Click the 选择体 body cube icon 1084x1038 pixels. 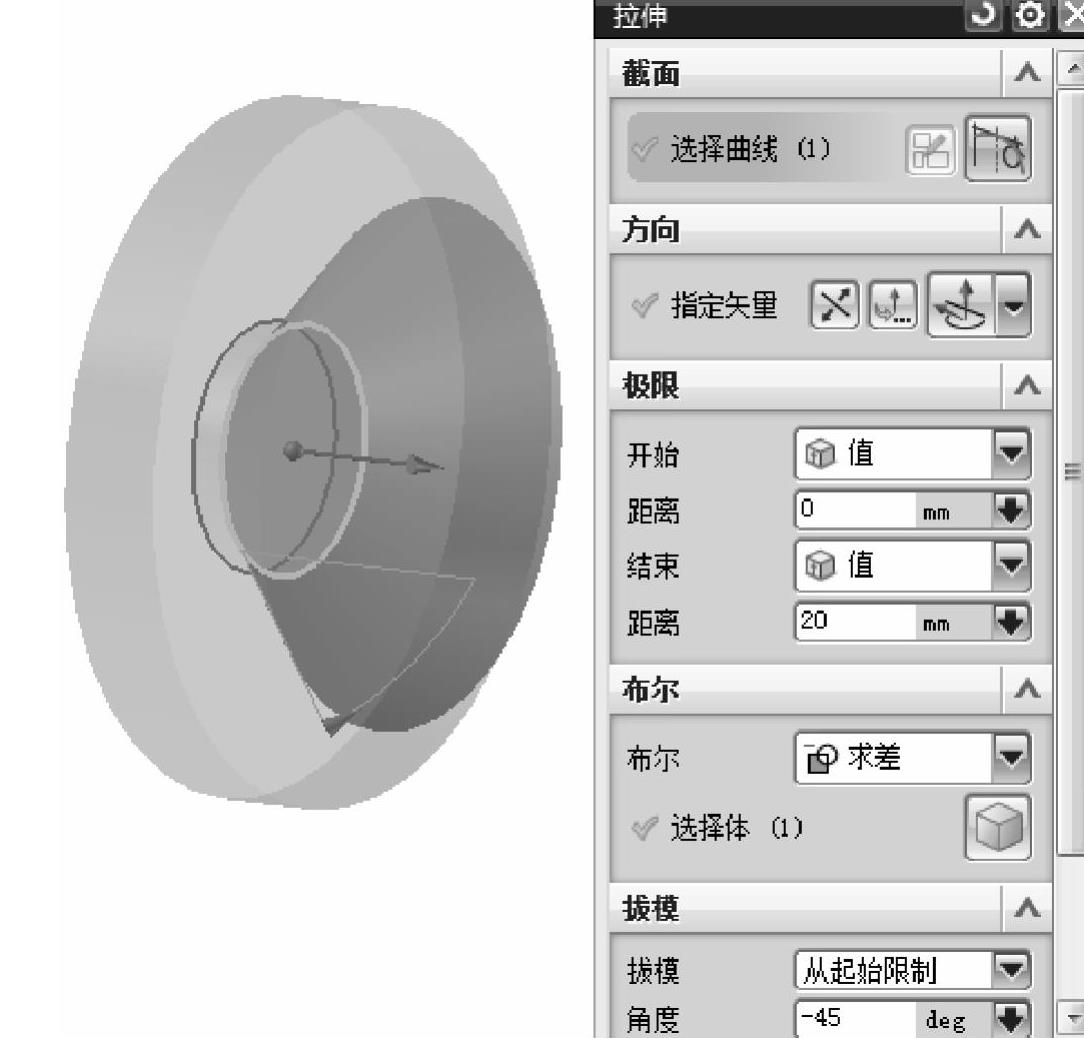998,828
